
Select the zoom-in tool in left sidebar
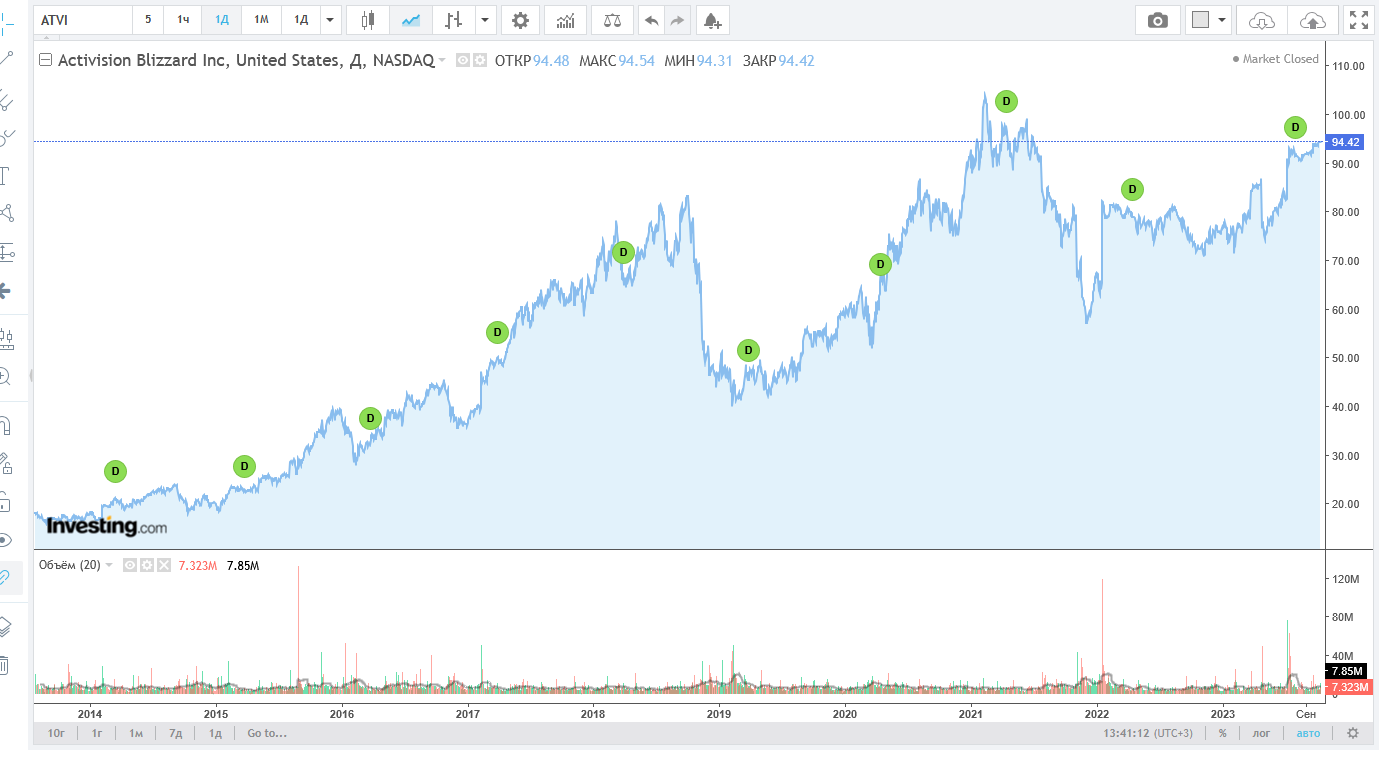[x=5, y=376]
